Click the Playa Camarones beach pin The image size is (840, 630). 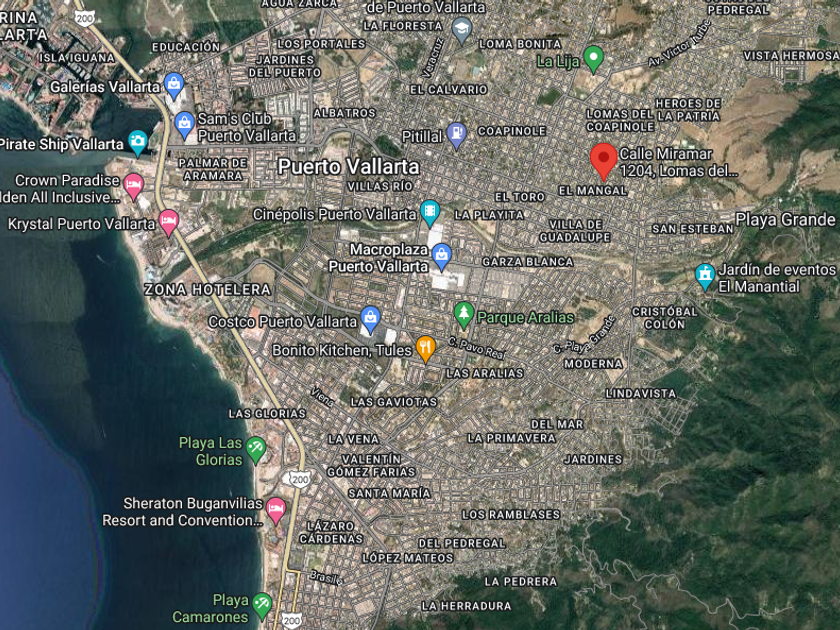[261, 606]
